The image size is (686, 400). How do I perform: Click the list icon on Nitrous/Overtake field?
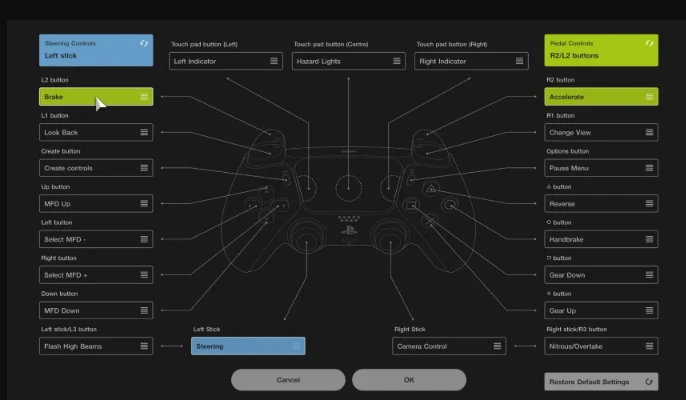649,346
